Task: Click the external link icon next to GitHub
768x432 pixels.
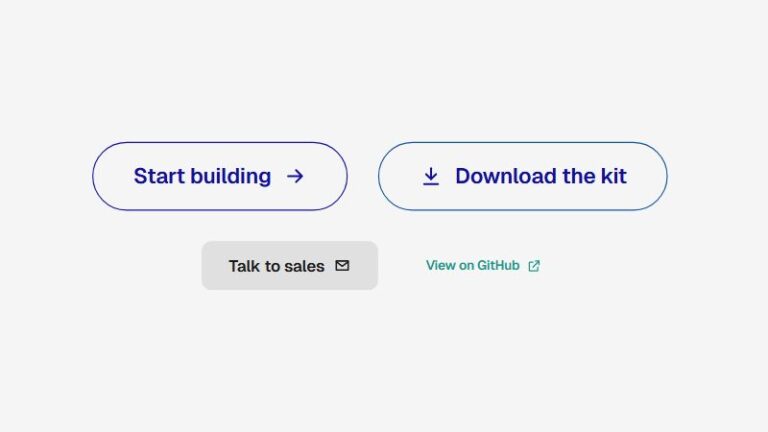Action: click(534, 266)
